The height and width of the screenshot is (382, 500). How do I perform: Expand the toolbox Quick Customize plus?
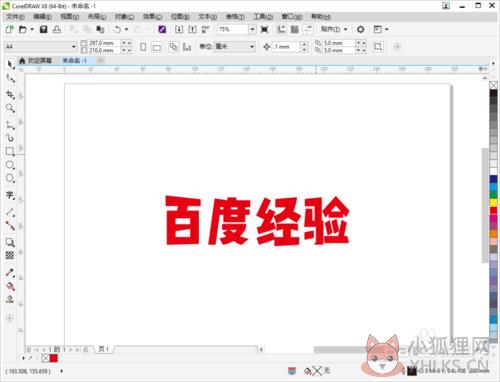(10, 318)
